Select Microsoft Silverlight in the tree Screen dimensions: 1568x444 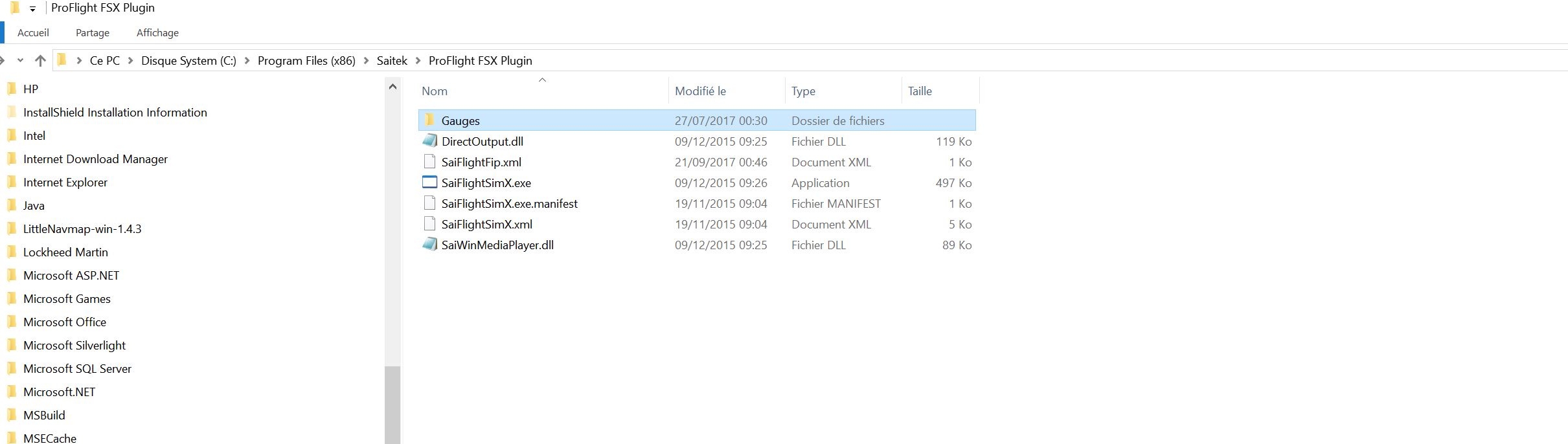[x=74, y=345]
